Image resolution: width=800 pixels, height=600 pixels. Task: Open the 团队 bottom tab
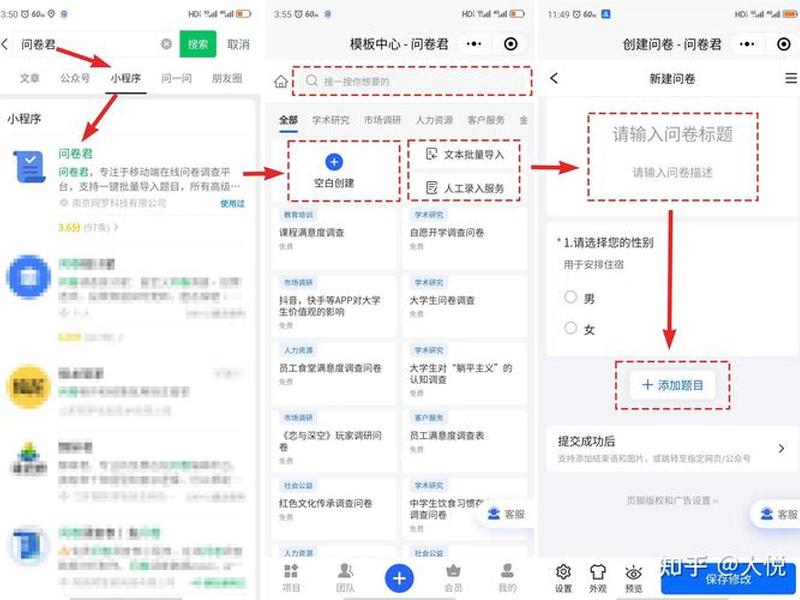345,578
